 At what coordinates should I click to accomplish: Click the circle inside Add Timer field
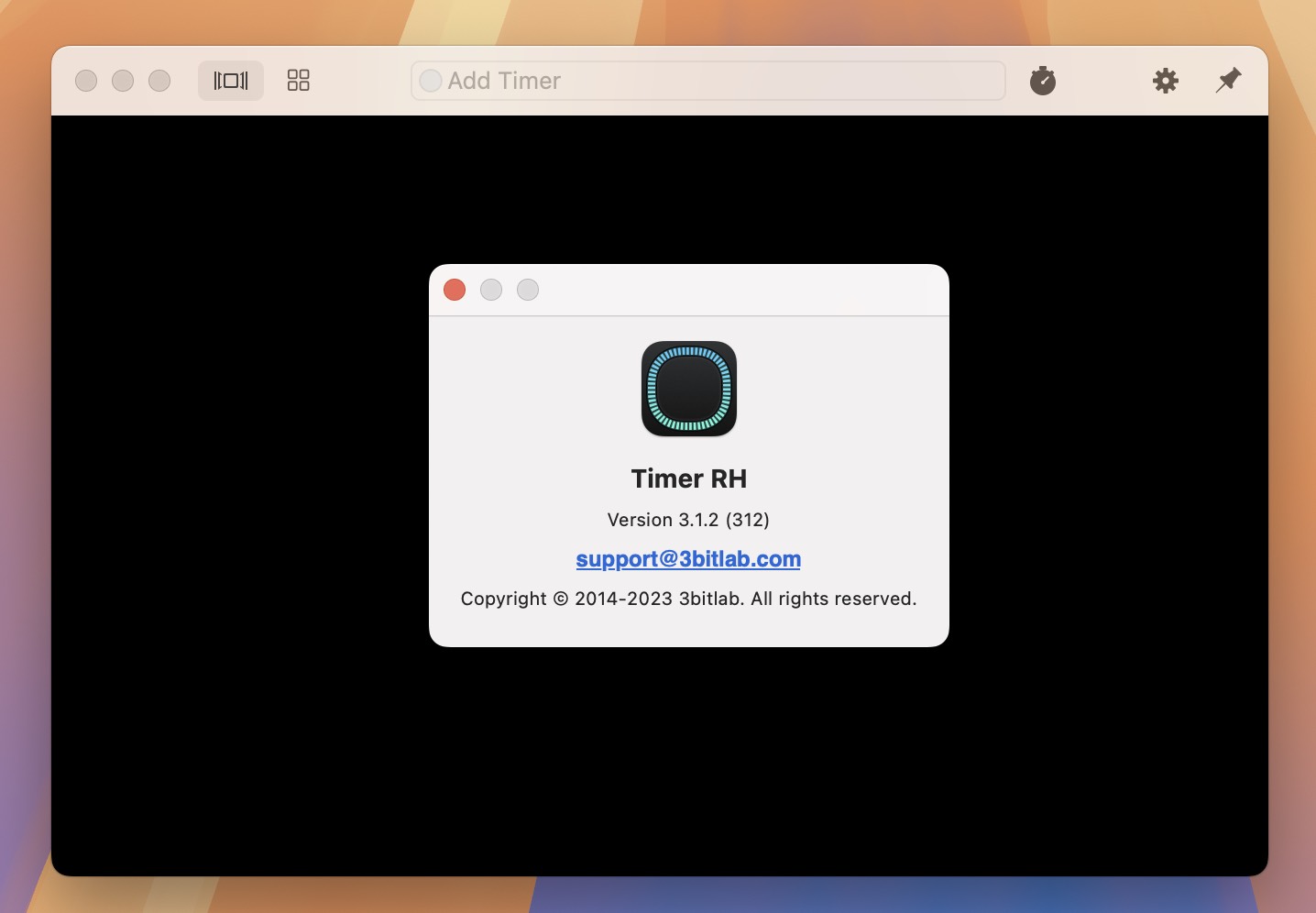[431, 81]
